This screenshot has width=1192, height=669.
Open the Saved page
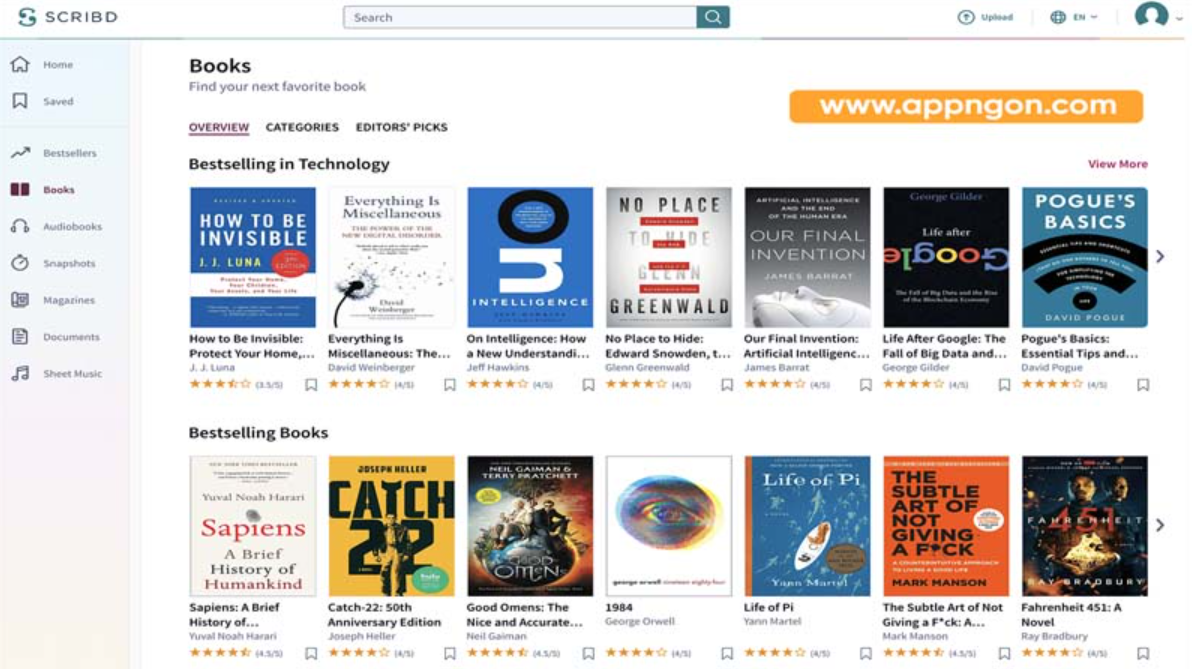click(x=60, y=100)
